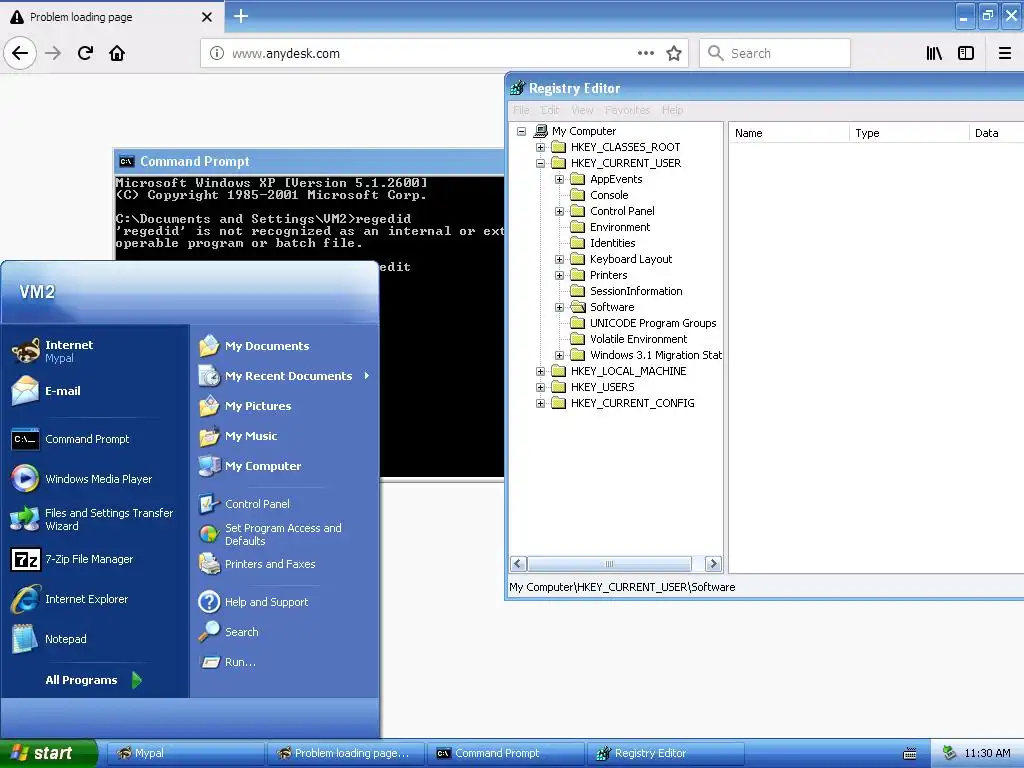Open the browser home page icon
Image resolution: width=1024 pixels, height=768 pixels.
(117, 53)
